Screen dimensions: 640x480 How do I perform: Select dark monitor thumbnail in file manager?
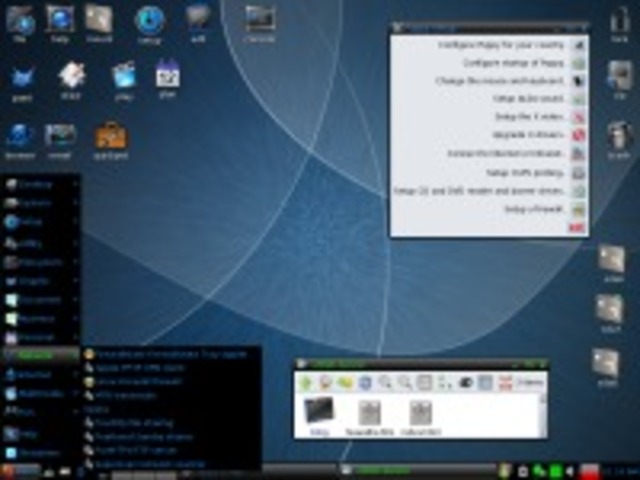(x=319, y=411)
